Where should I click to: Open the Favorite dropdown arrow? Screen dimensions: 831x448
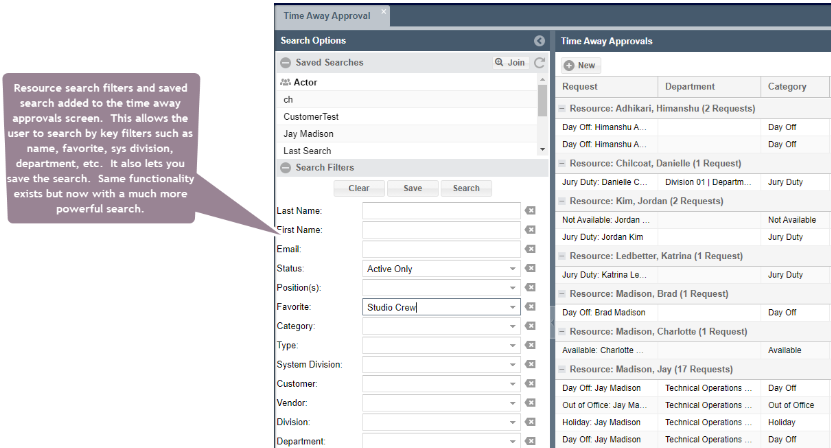[x=512, y=307]
